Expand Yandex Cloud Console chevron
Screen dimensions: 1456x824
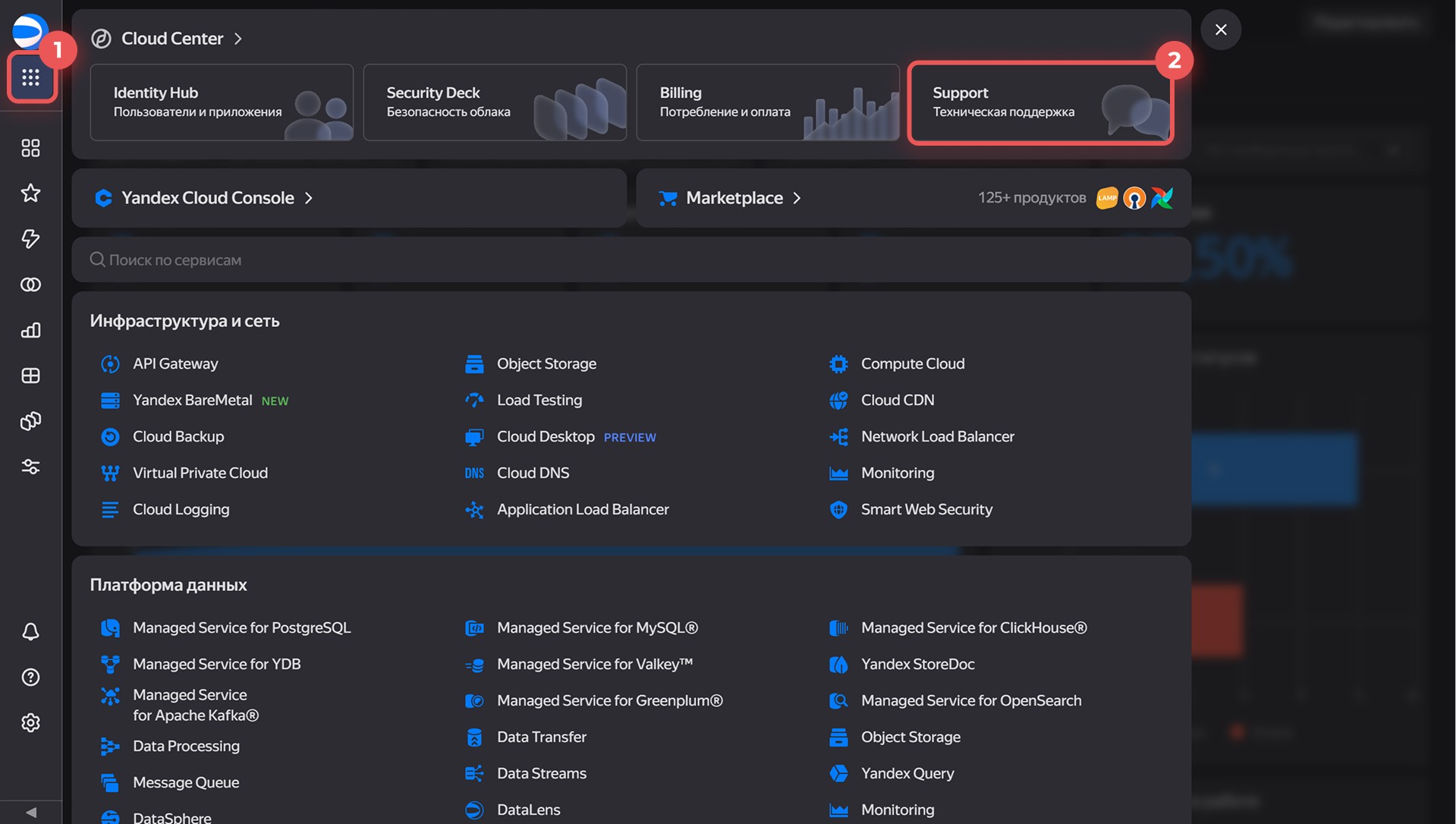(x=309, y=198)
